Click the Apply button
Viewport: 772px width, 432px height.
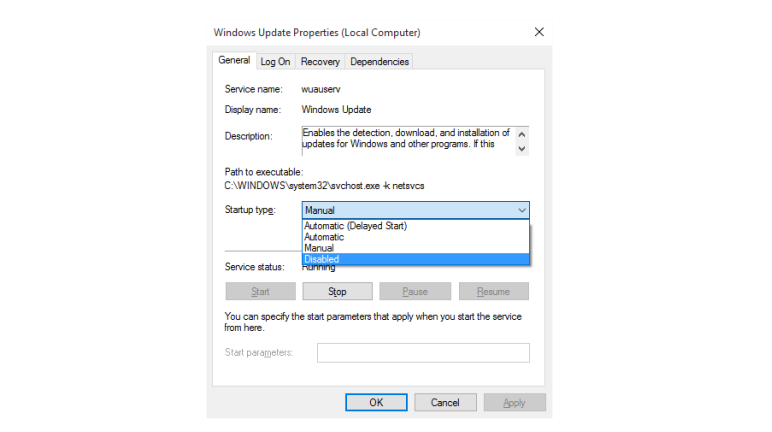(x=515, y=402)
